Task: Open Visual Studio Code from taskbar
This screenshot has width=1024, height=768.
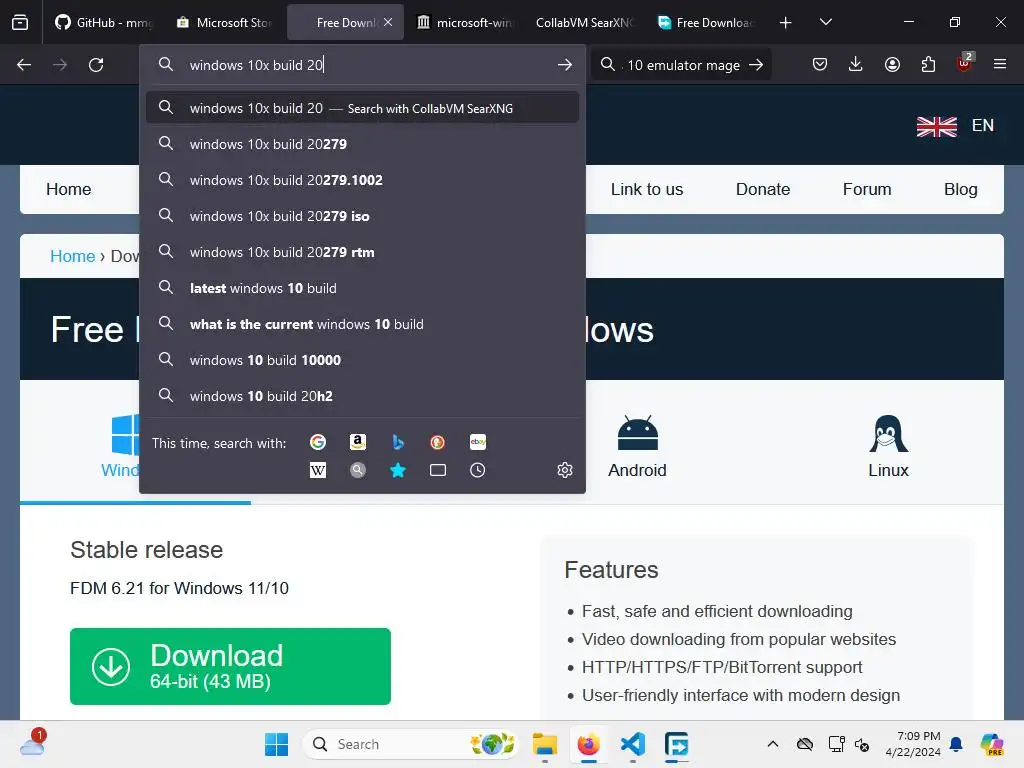Action: (633, 744)
